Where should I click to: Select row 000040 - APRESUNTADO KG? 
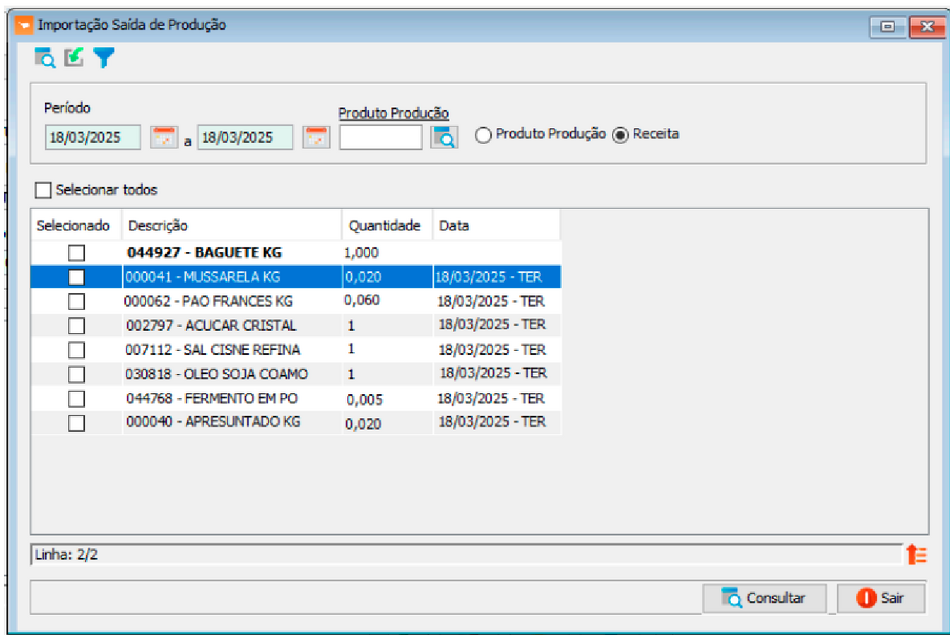[296, 423]
